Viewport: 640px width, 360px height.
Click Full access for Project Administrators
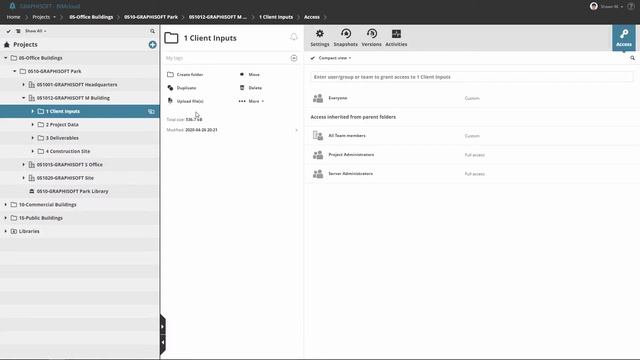tap(475, 155)
